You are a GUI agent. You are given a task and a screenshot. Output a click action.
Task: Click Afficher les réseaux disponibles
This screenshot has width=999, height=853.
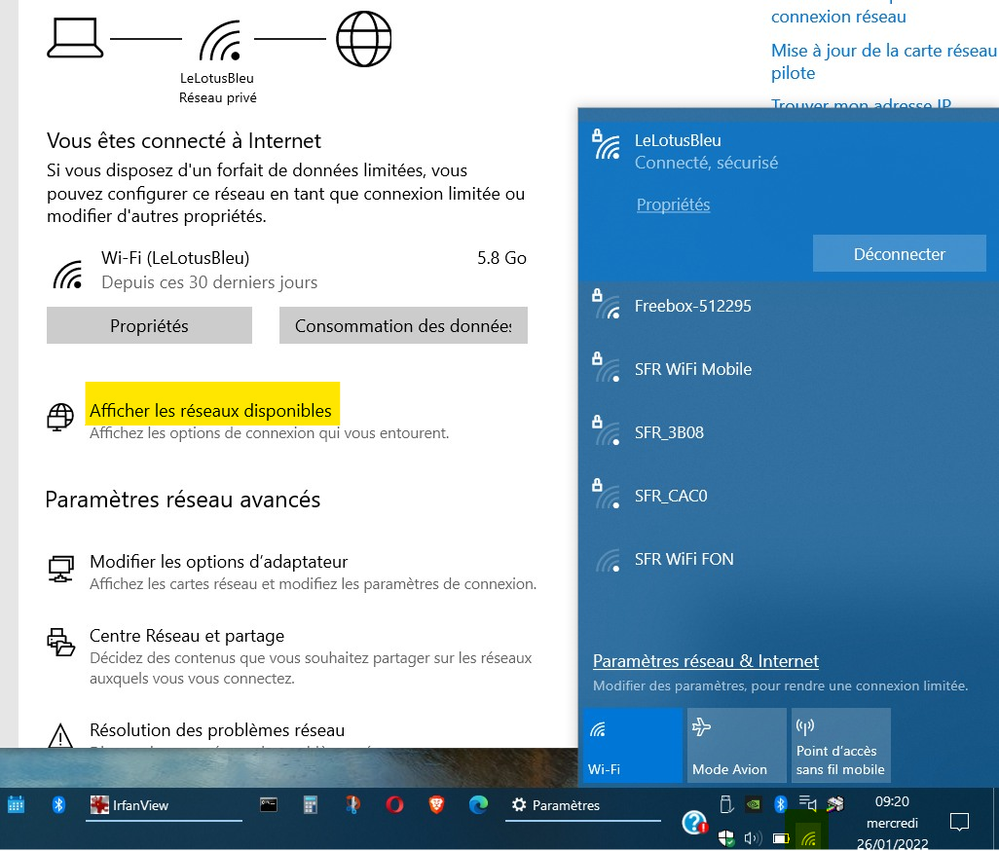click(x=210, y=411)
